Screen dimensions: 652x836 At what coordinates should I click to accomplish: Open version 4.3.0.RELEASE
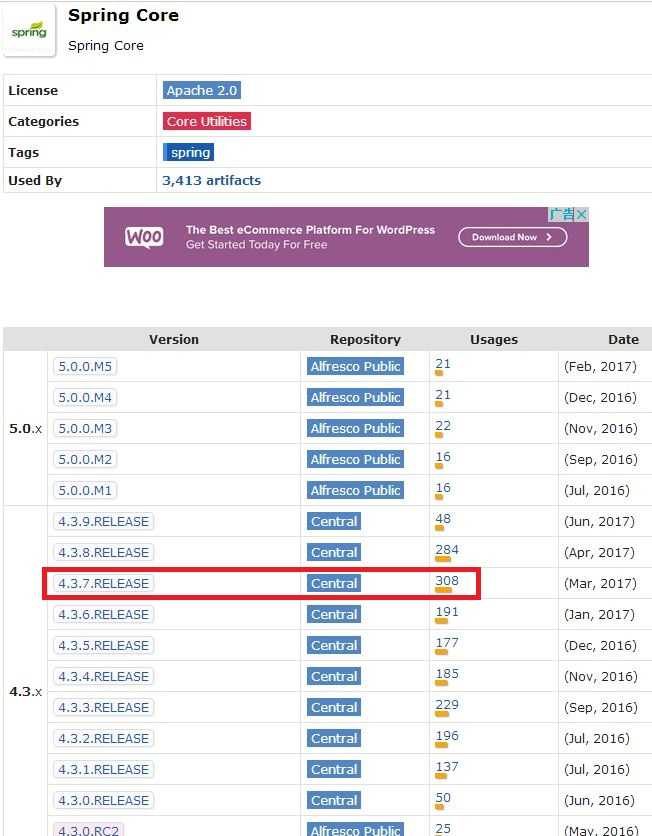pos(103,800)
